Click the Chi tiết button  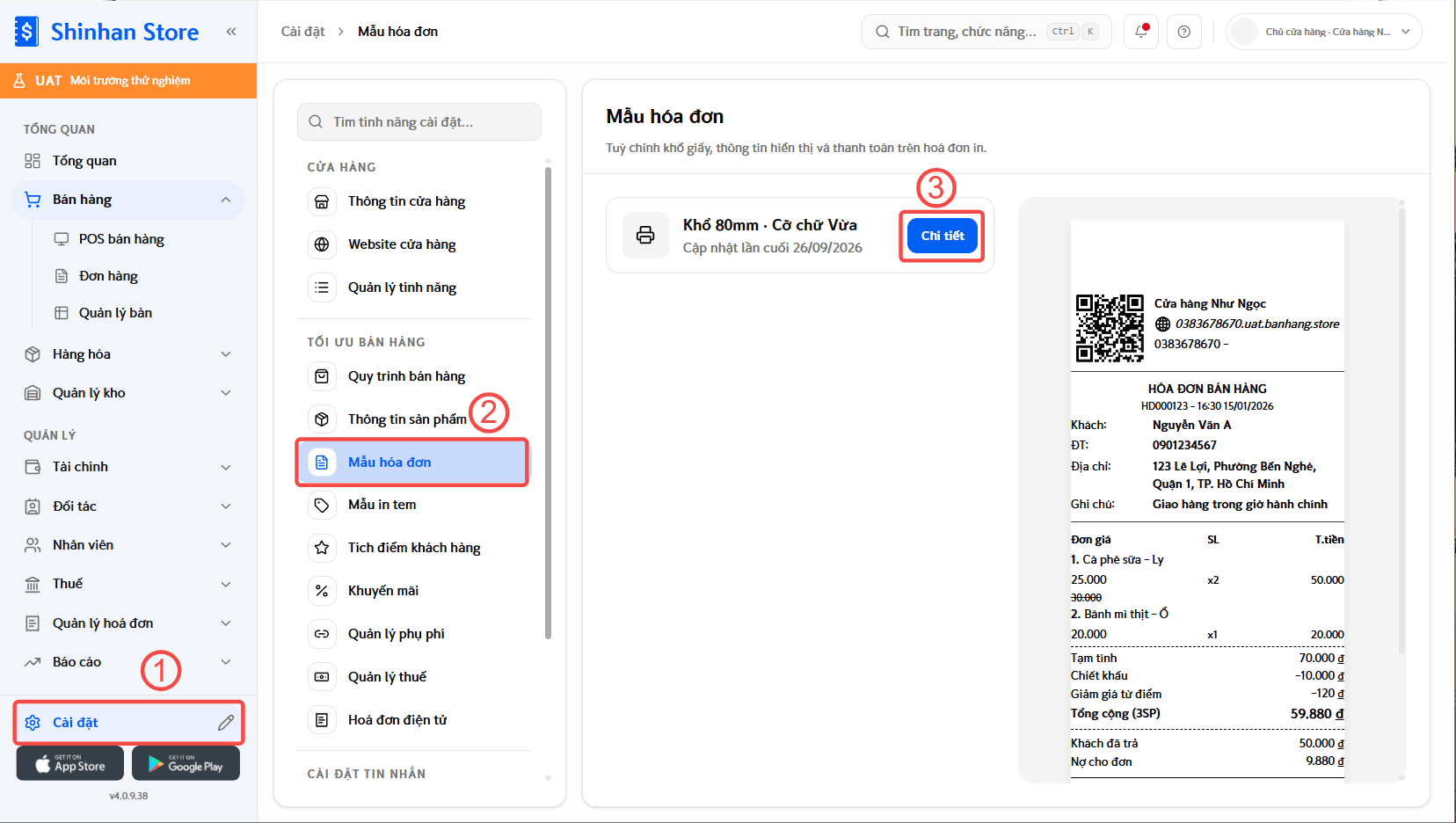943,236
